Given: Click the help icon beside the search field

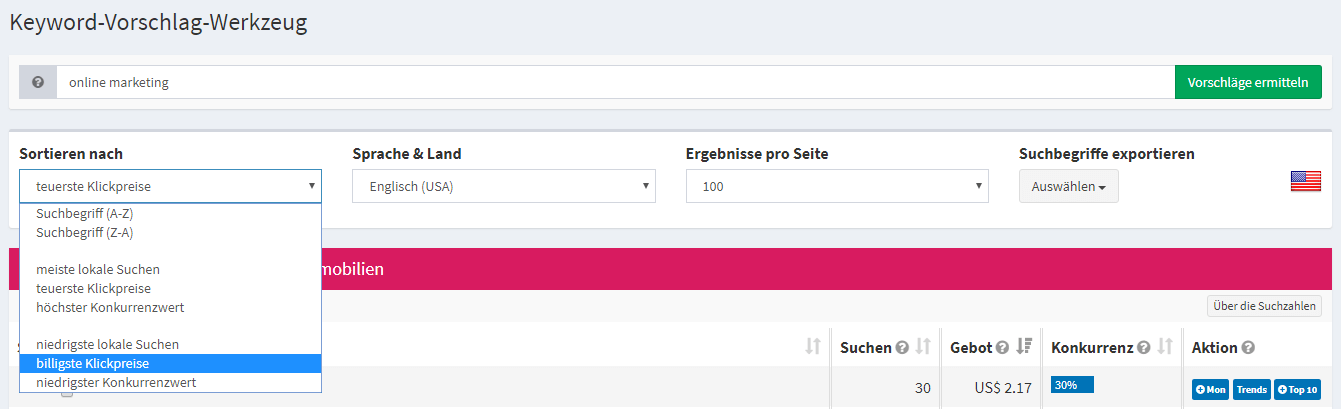Looking at the screenshot, I should coord(38,82).
